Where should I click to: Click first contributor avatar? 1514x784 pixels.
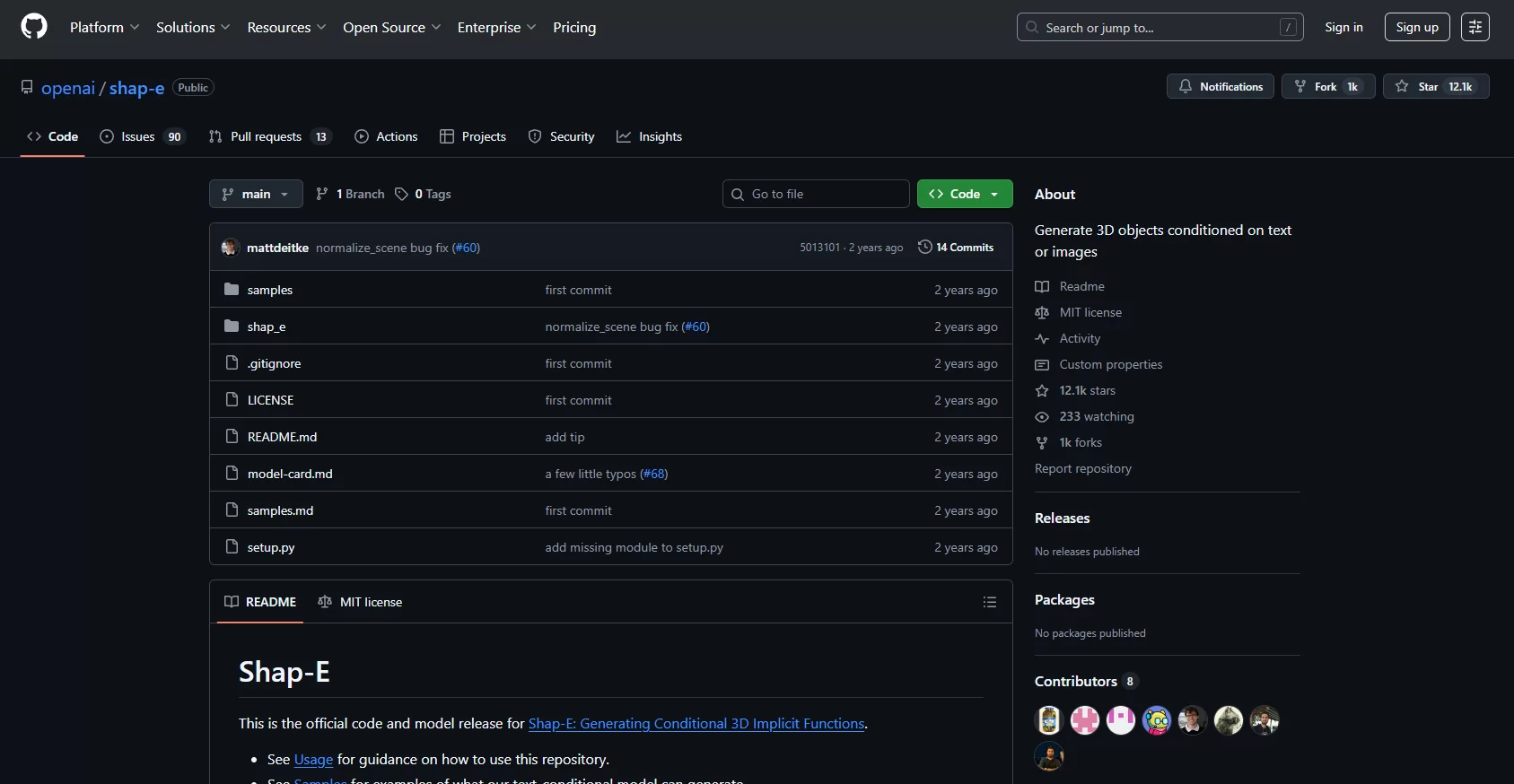(1048, 720)
